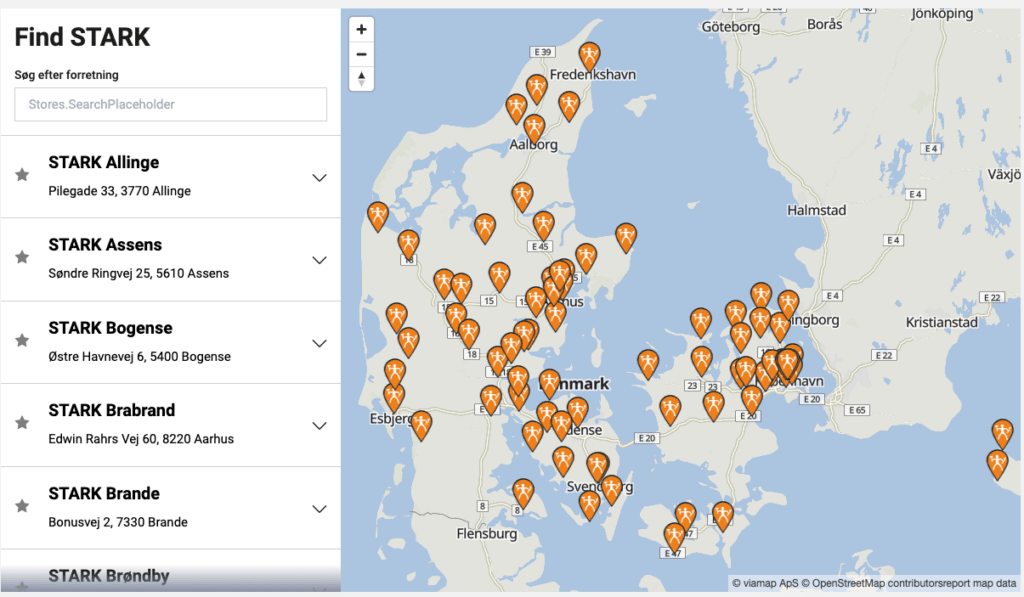Favorite the STARK Bogense store star
This screenshot has height=597, width=1024.
tap(22, 340)
